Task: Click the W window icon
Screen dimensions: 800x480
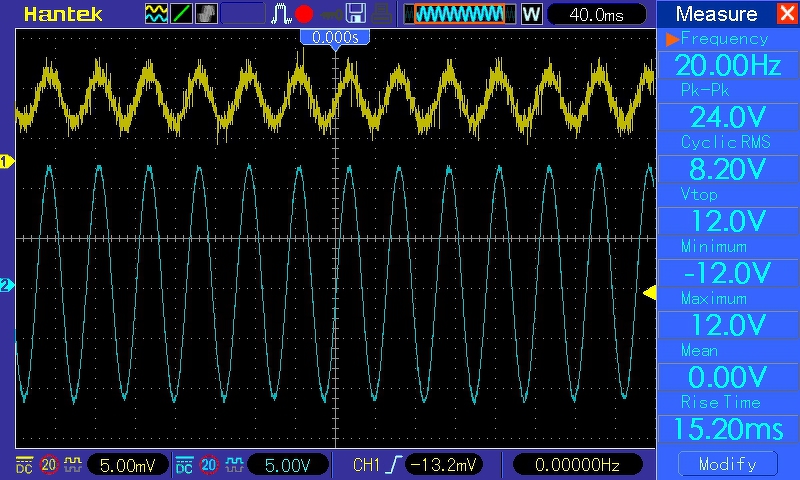Action: [x=531, y=14]
